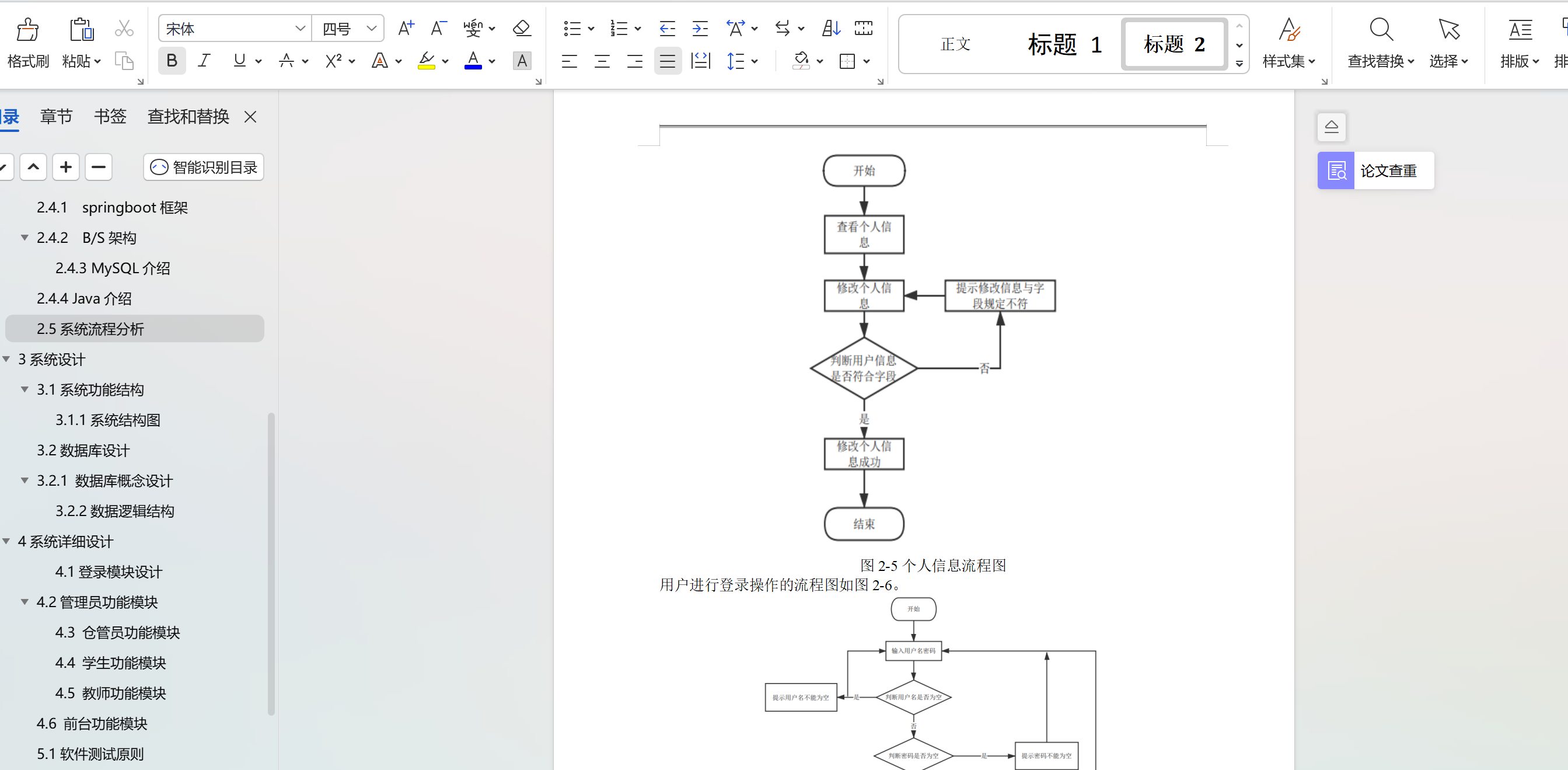
Task: Apply the 标题 1 style
Action: point(1064,44)
